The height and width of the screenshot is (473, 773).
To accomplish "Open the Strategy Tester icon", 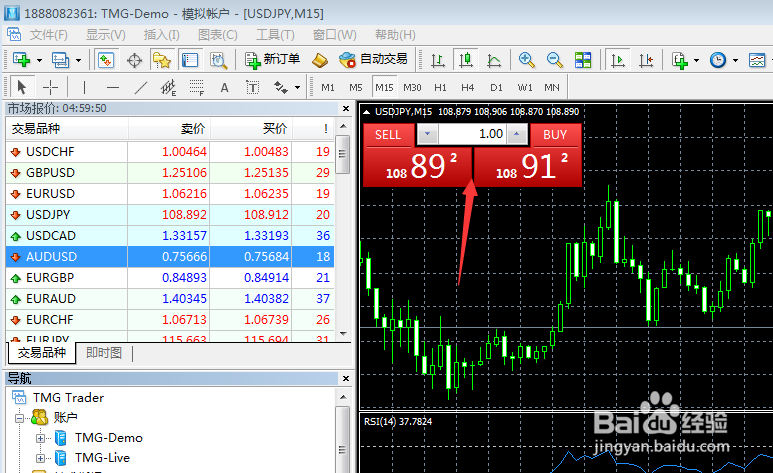I will pyautogui.click(x=218, y=60).
